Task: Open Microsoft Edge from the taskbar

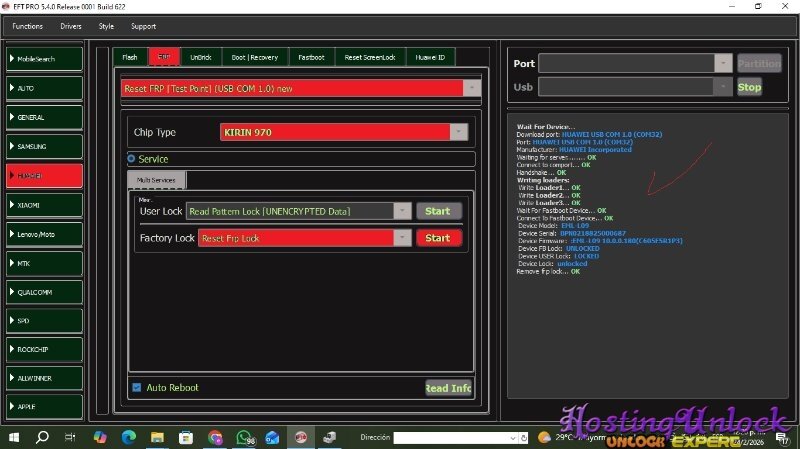Action: coord(128,437)
